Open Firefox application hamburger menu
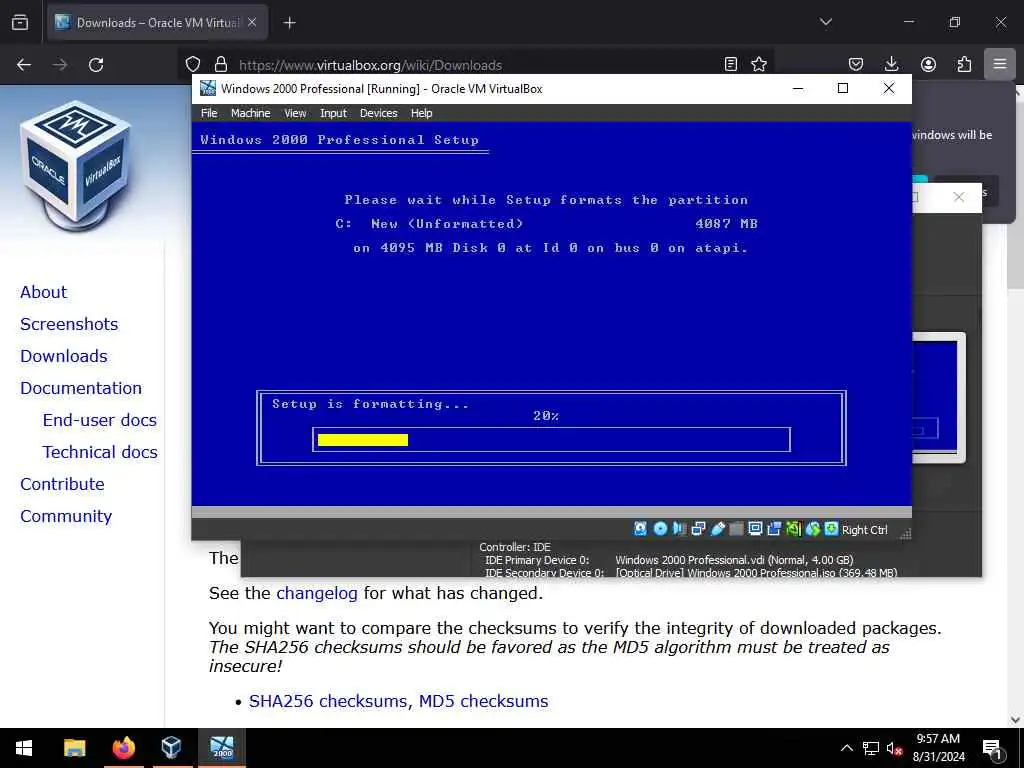1024x768 pixels. coord(1000,64)
